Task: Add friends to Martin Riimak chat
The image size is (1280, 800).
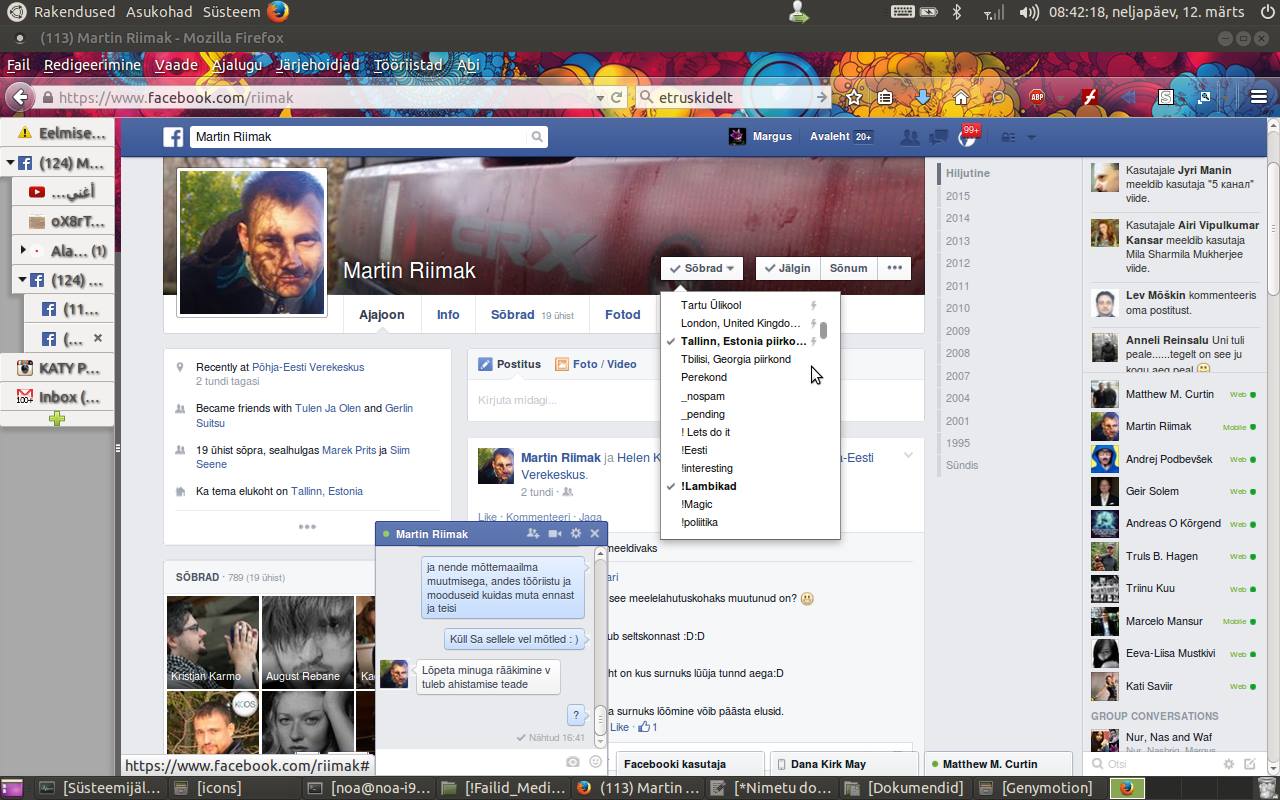Action: click(x=533, y=534)
